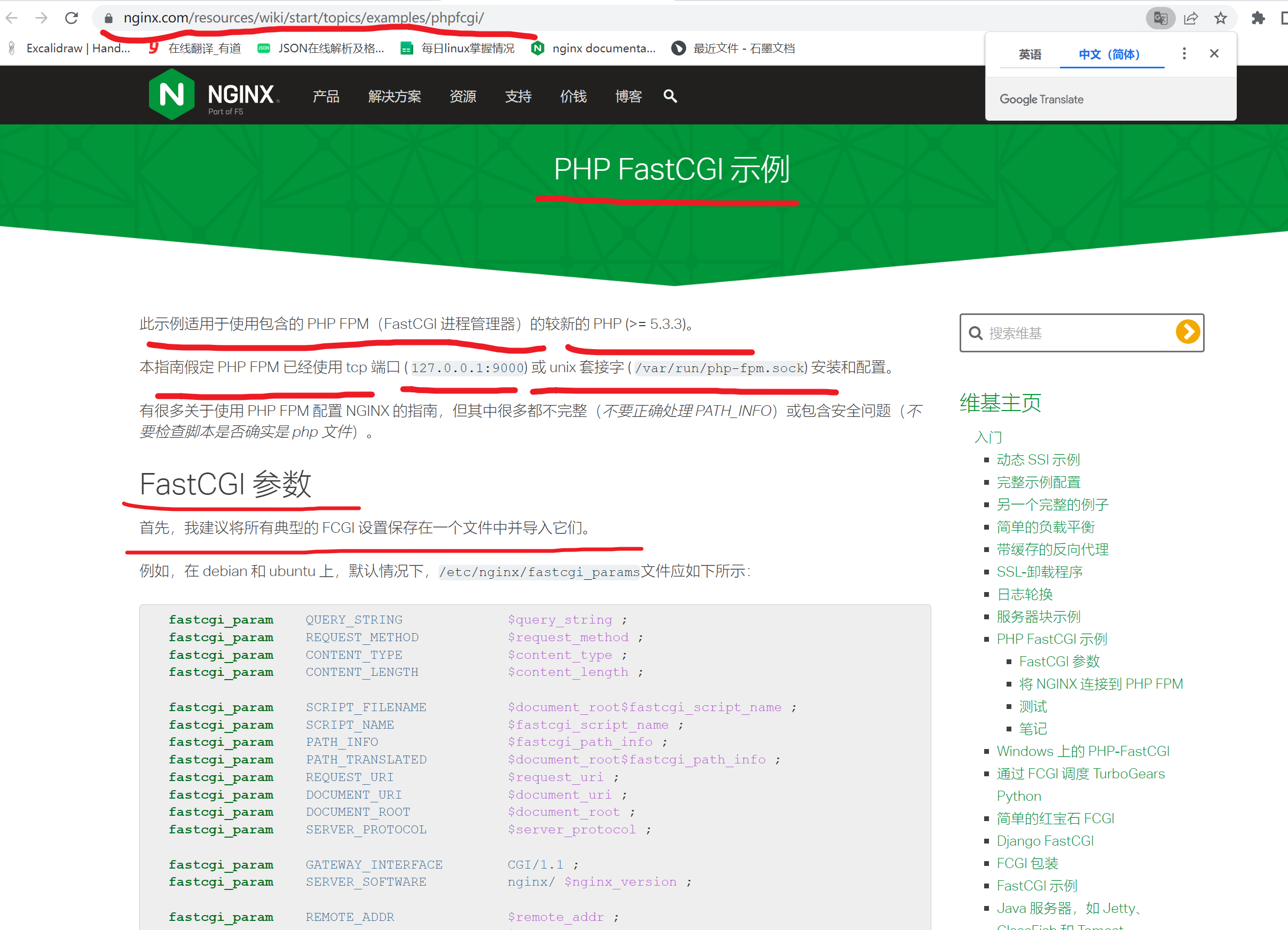This screenshot has width=1288, height=930.
Task: Bookmark page with the star icon
Action: (1220, 18)
